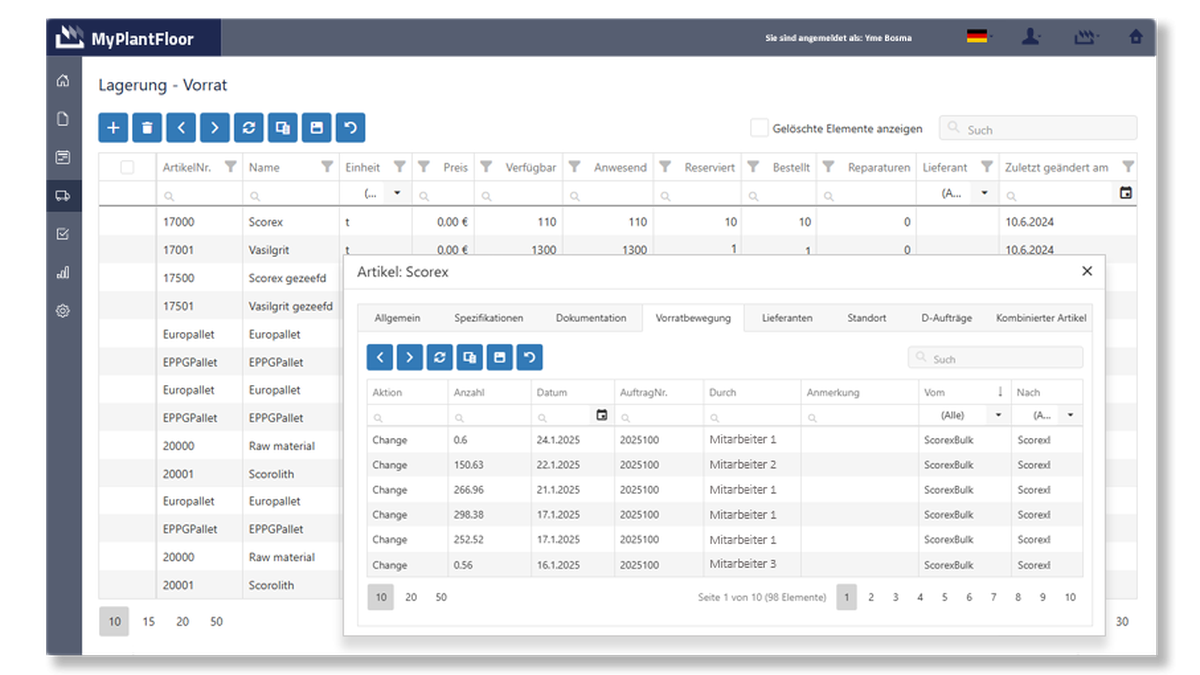This screenshot has height=675, width=1200.
Task: Go to next record in main toolbar
Action: (215, 128)
